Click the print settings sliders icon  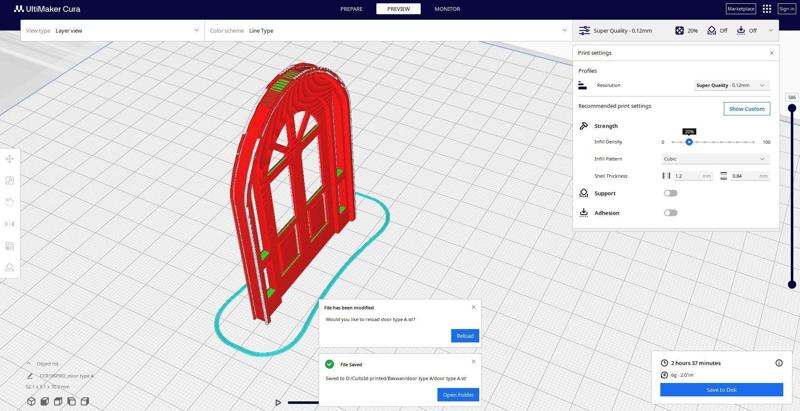tap(584, 31)
